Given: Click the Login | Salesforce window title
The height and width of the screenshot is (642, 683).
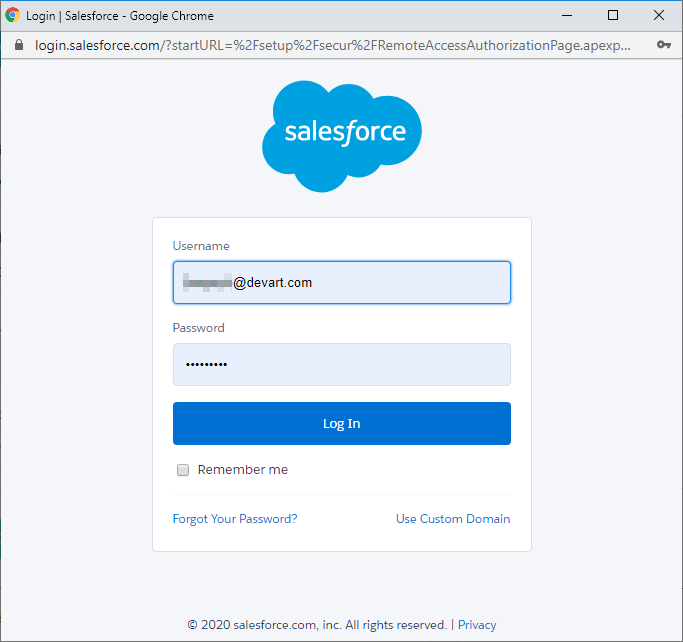Looking at the screenshot, I should tap(120, 16).
